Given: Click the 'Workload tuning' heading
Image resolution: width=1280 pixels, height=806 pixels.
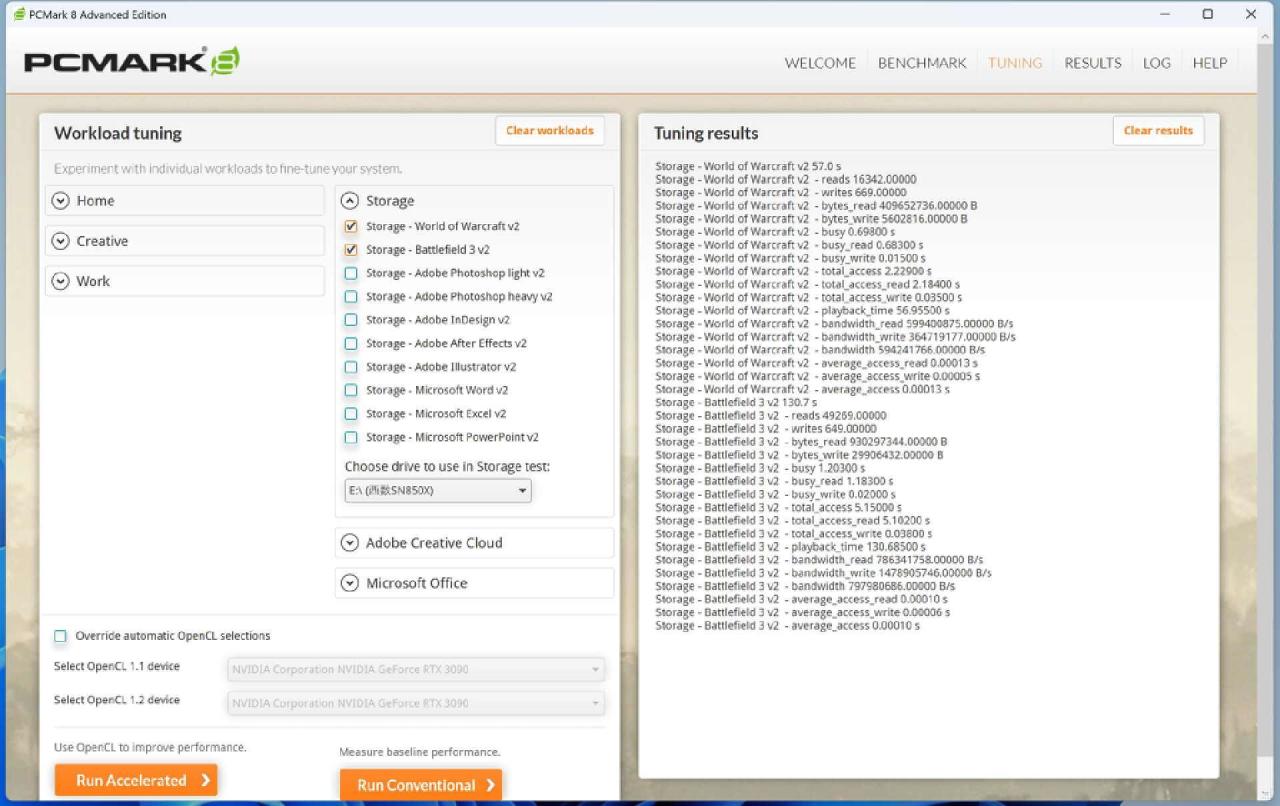Looking at the screenshot, I should [x=118, y=133].
